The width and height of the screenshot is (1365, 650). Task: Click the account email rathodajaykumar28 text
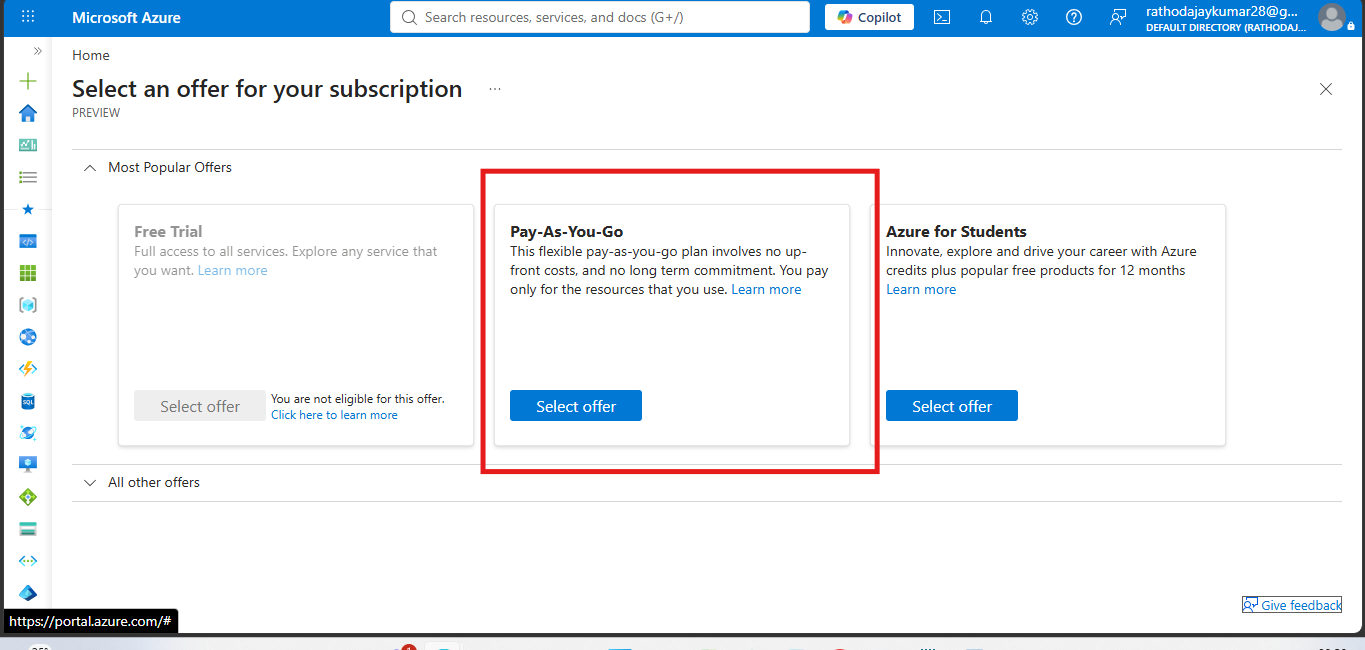pyautogui.click(x=1222, y=11)
